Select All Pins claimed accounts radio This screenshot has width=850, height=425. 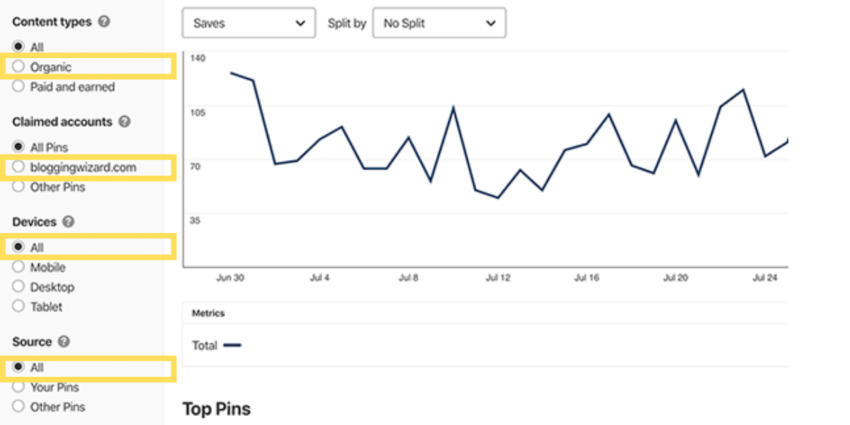pyautogui.click(x=18, y=147)
